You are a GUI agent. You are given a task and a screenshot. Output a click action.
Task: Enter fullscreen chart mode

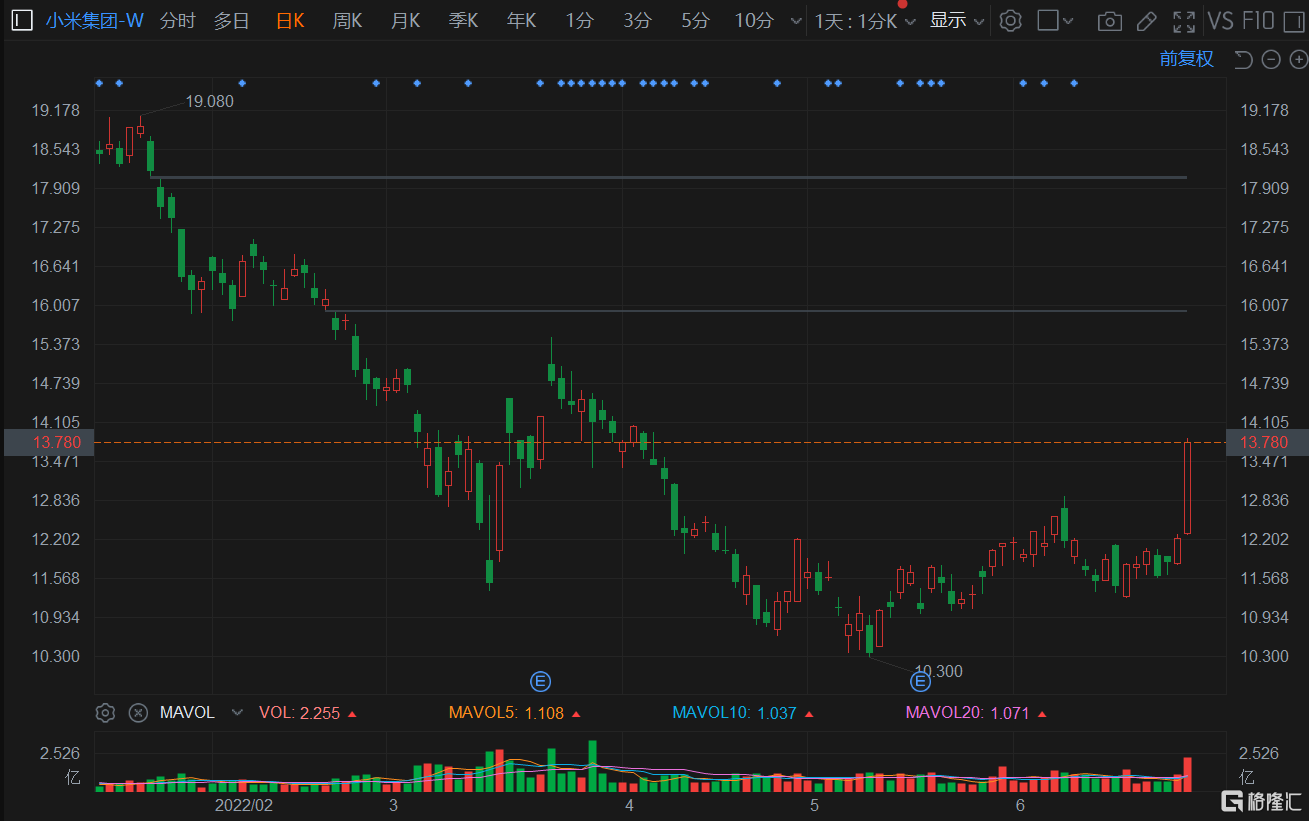click(x=1184, y=21)
